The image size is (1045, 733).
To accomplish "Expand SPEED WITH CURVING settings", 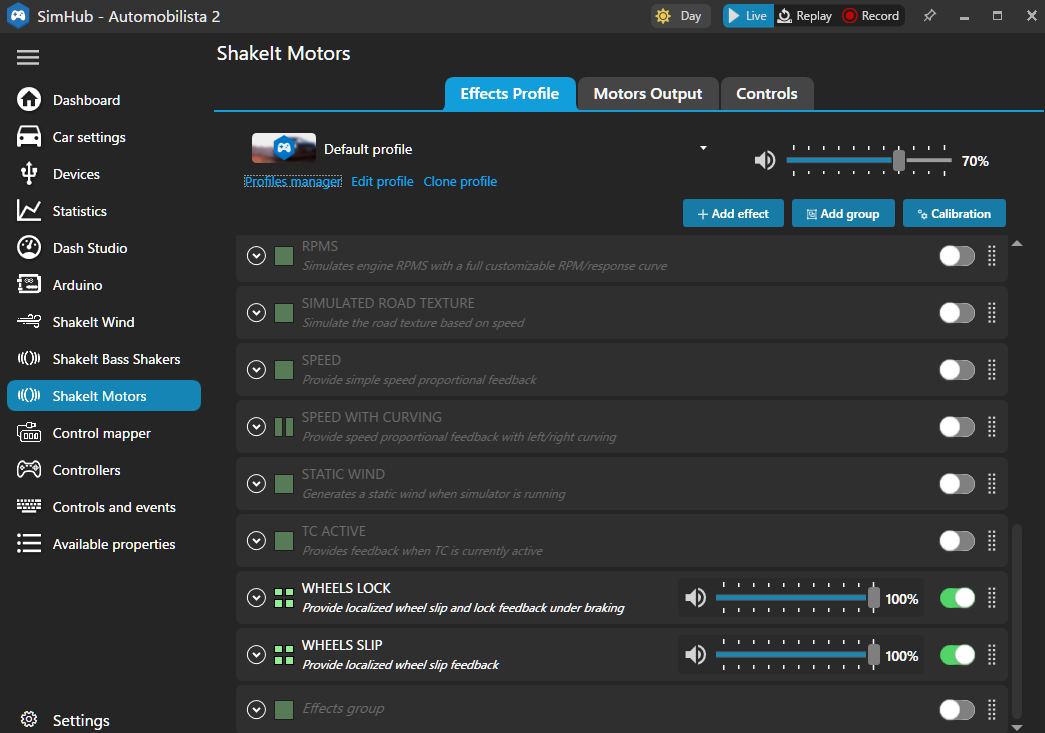I will point(256,426).
